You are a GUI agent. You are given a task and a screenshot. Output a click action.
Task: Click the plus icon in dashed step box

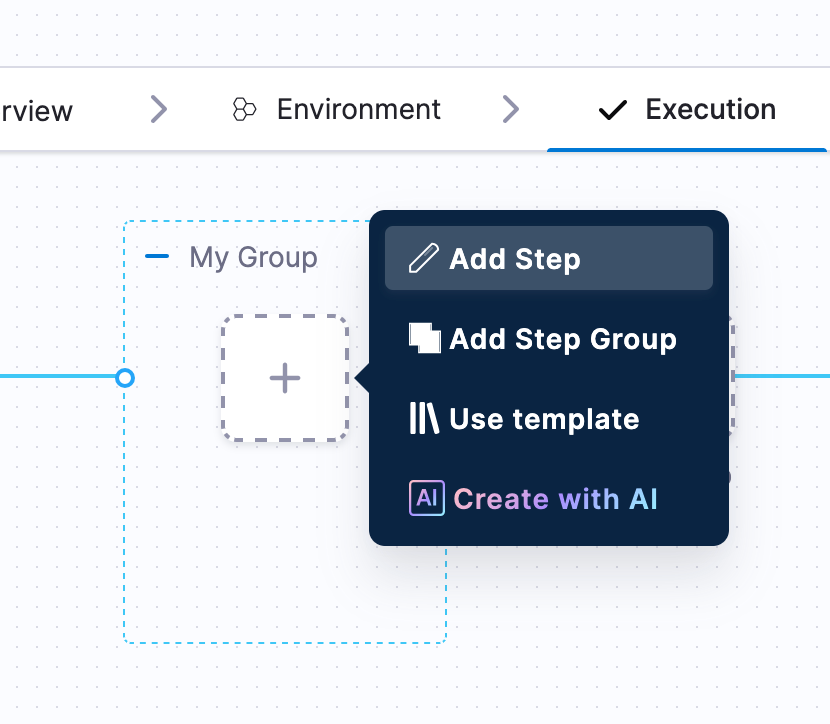(285, 378)
